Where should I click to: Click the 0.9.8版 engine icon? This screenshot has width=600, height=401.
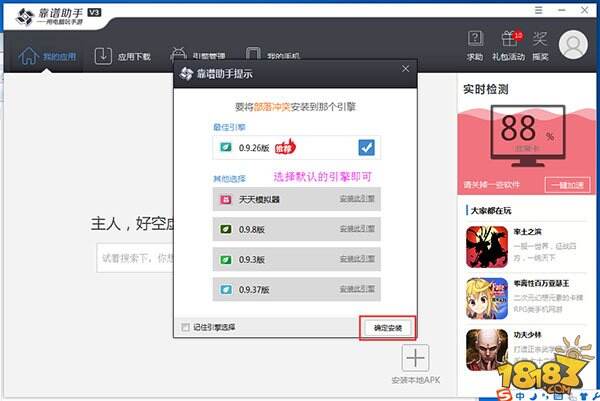[x=226, y=229]
